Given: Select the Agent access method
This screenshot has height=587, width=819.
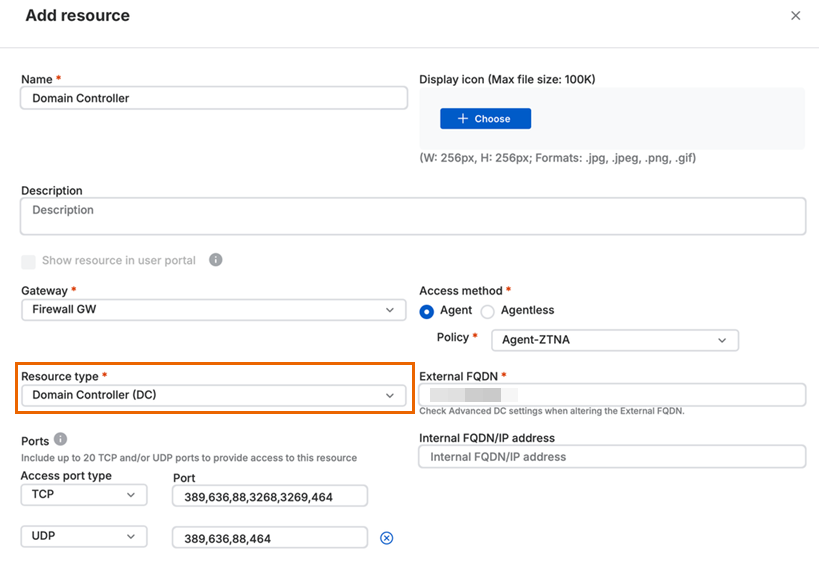Looking at the screenshot, I should tap(428, 311).
